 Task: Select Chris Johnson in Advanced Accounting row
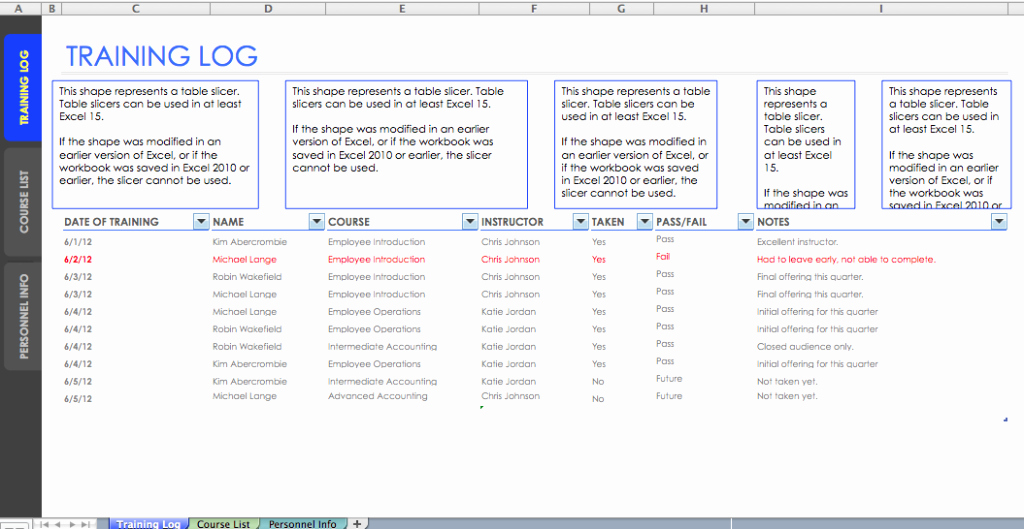(x=511, y=396)
